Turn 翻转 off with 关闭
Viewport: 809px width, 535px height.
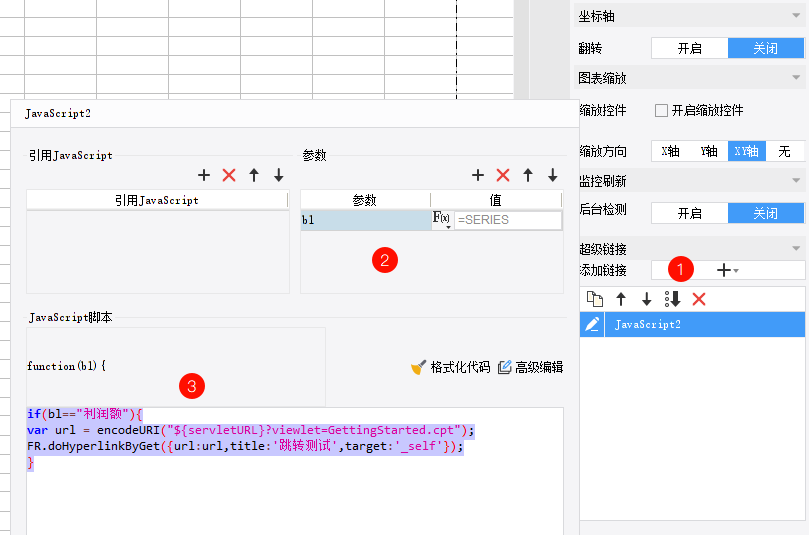pyautogui.click(x=766, y=48)
